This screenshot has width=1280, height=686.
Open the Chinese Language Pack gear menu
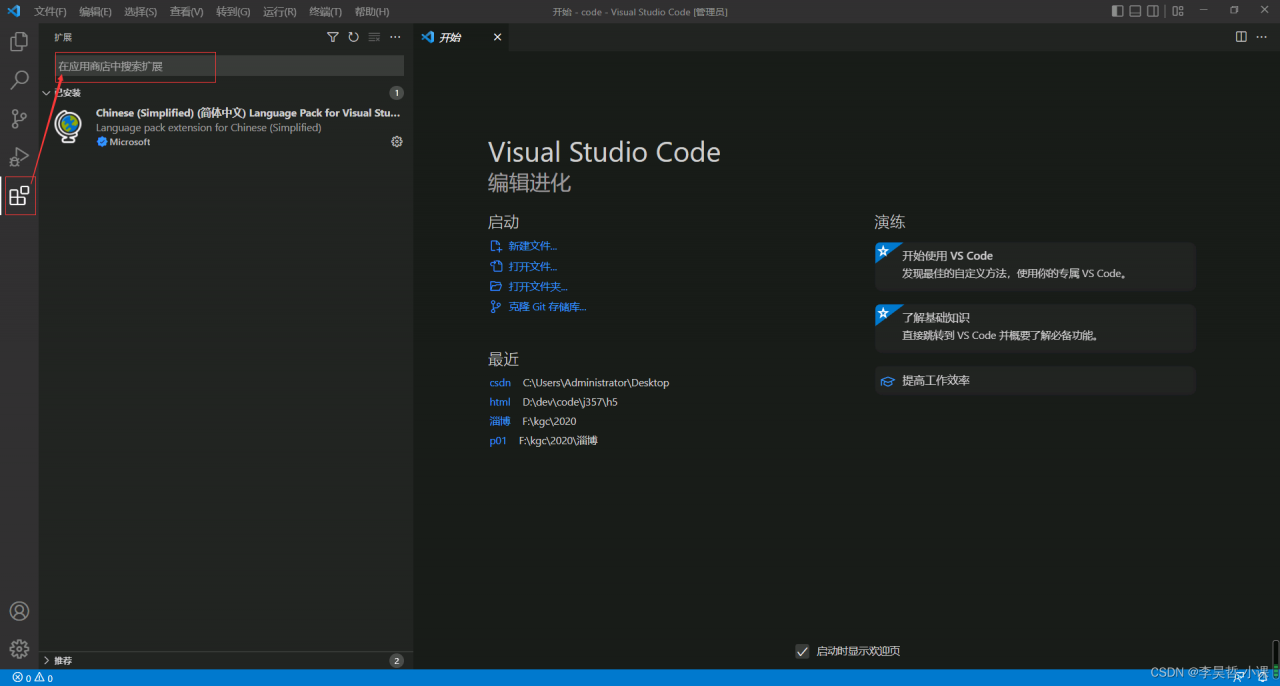397,142
